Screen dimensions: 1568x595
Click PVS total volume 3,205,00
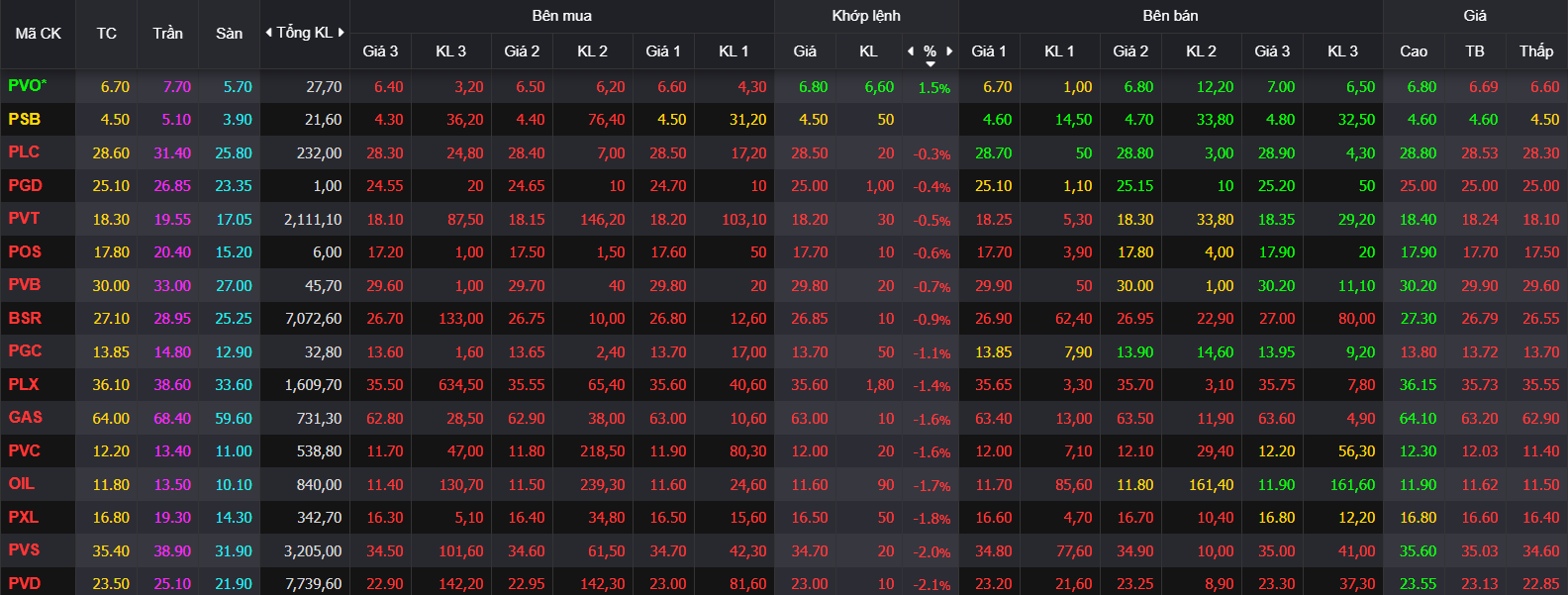coord(313,551)
